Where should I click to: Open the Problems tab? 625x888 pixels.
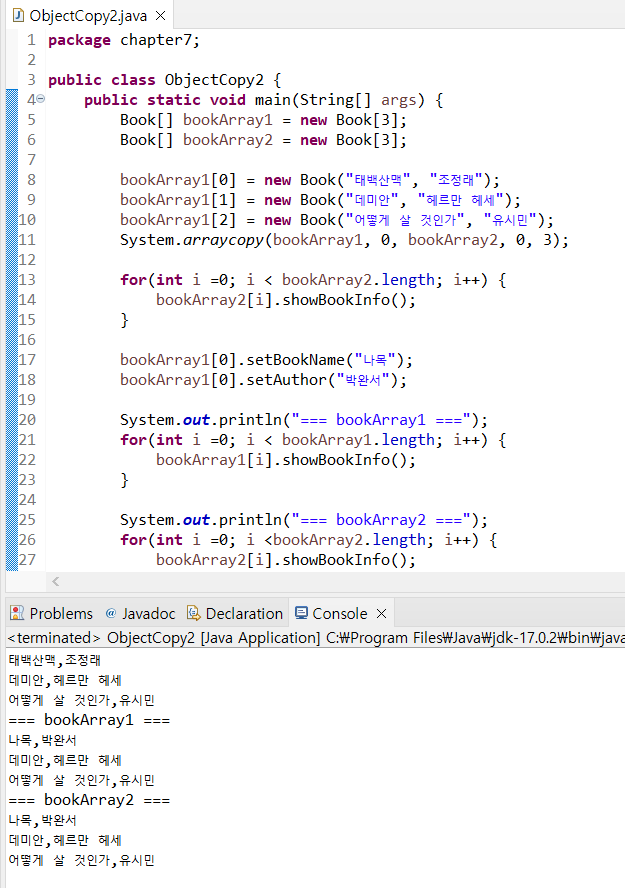[x=60, y=614]
